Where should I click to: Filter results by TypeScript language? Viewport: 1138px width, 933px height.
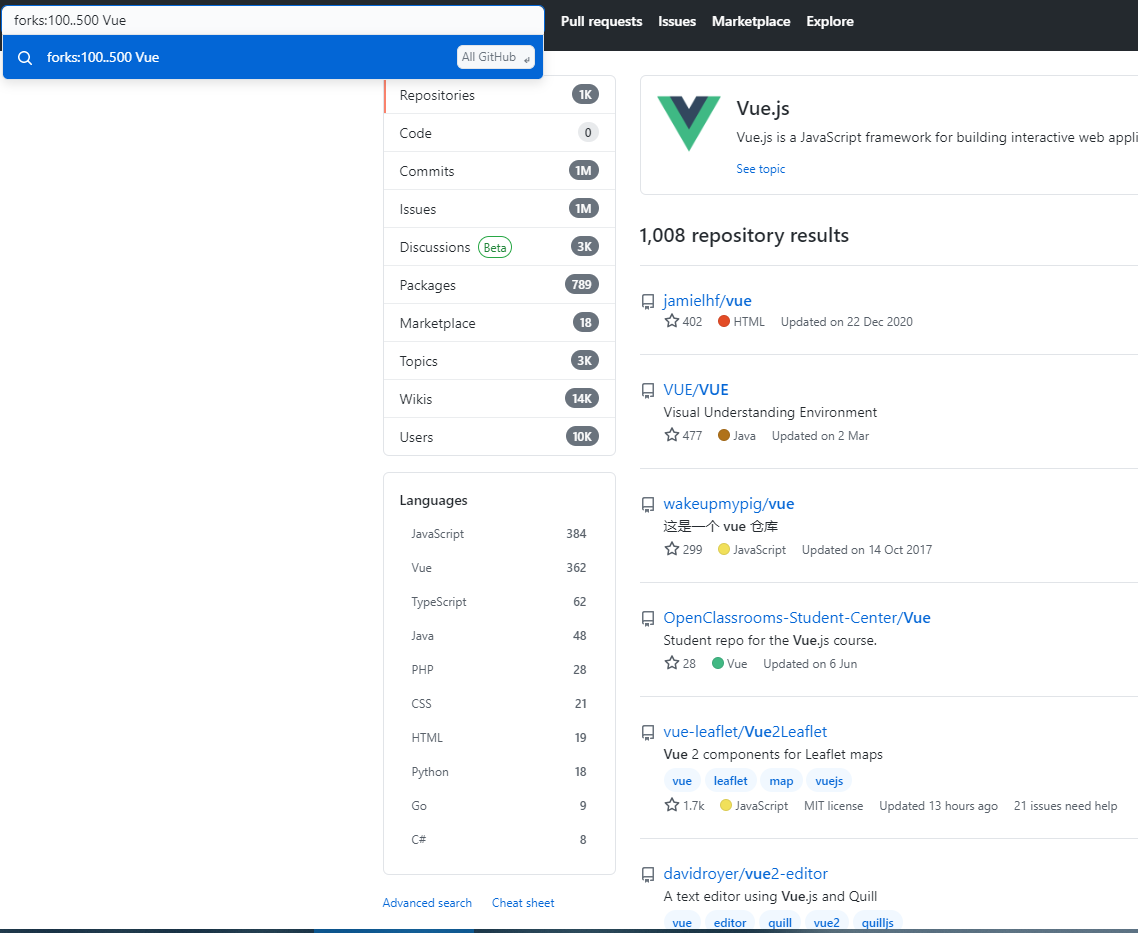pos(499,602)
